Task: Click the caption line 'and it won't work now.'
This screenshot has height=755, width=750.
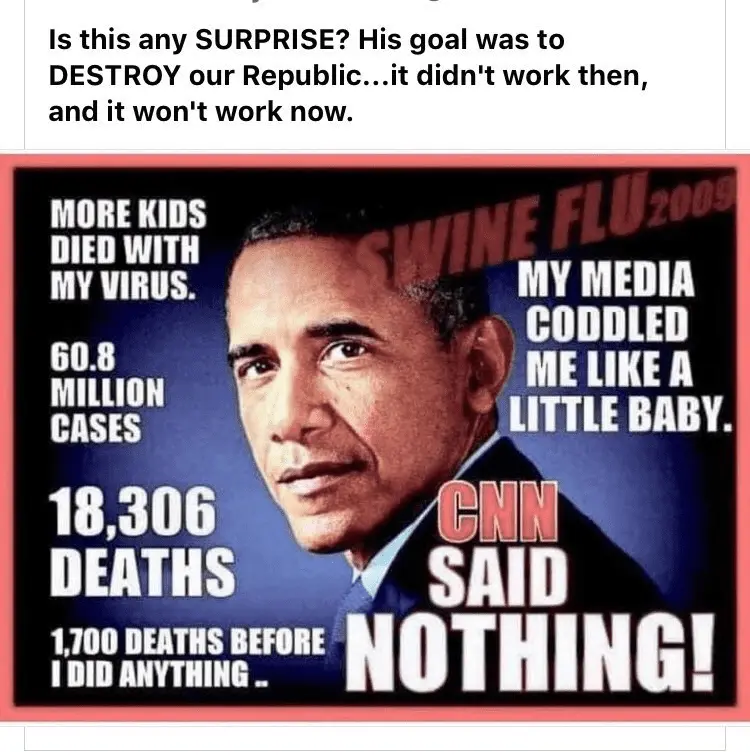Action: pos(201,112)
